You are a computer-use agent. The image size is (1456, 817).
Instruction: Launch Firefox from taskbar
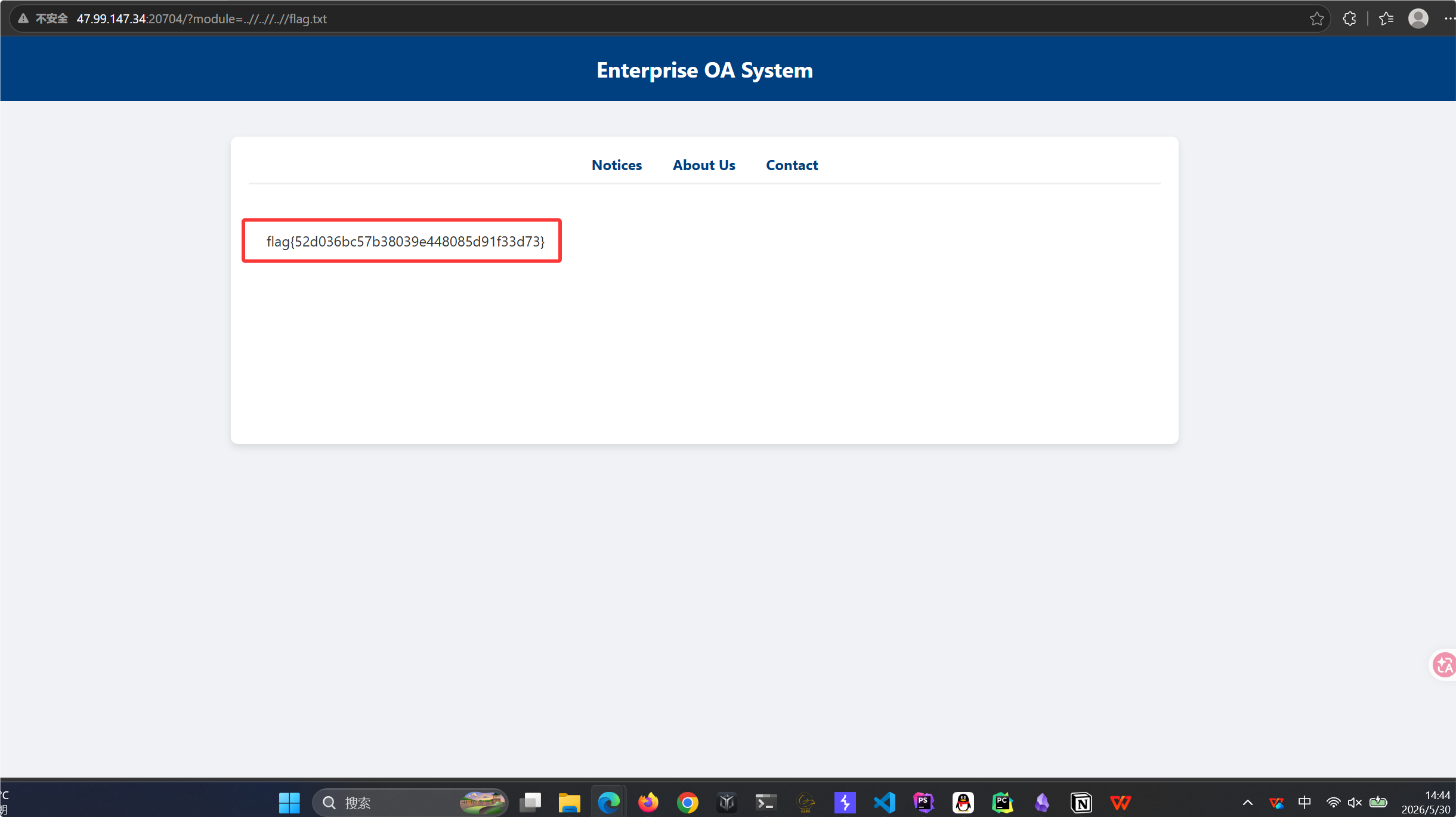(648, 803)
